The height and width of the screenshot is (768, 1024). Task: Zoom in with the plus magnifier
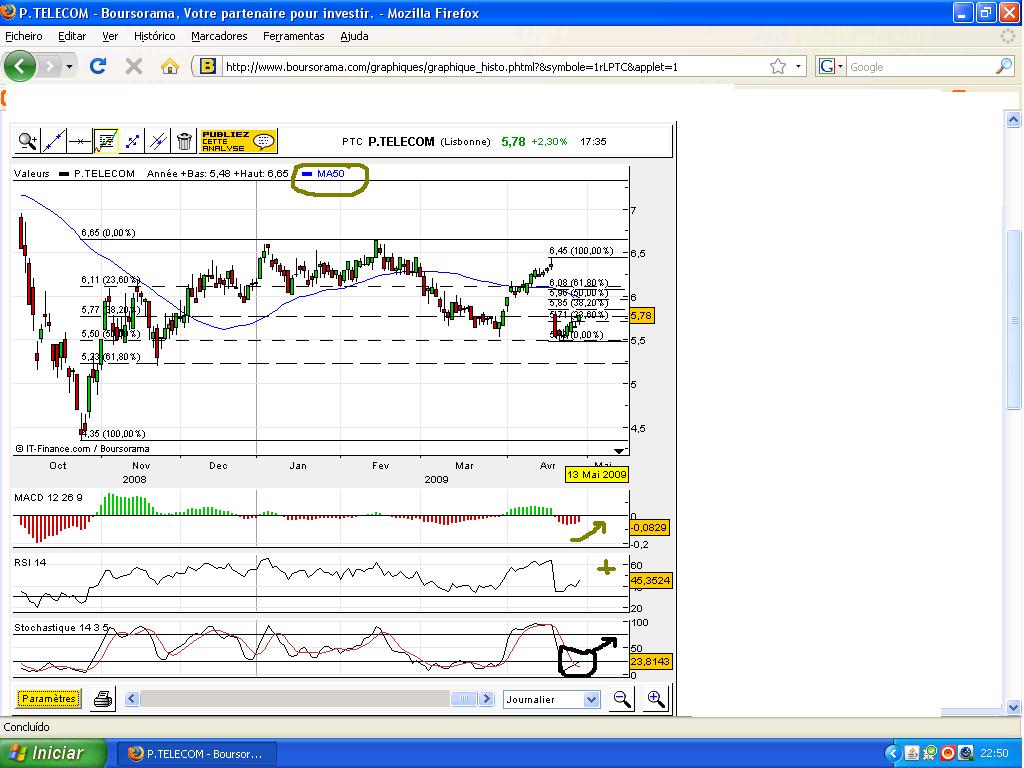click(656, 699)
